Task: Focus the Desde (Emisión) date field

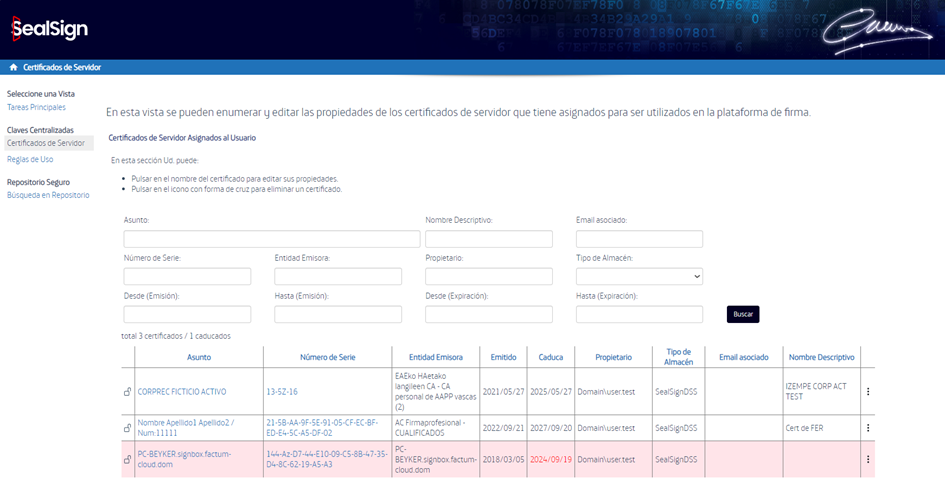Action: (187, 314)
